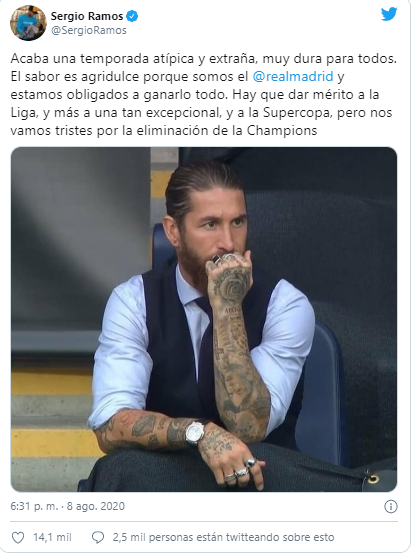Click the tattooed hand in photo
This screenshot has width=411, height=557.
point(229,275)
